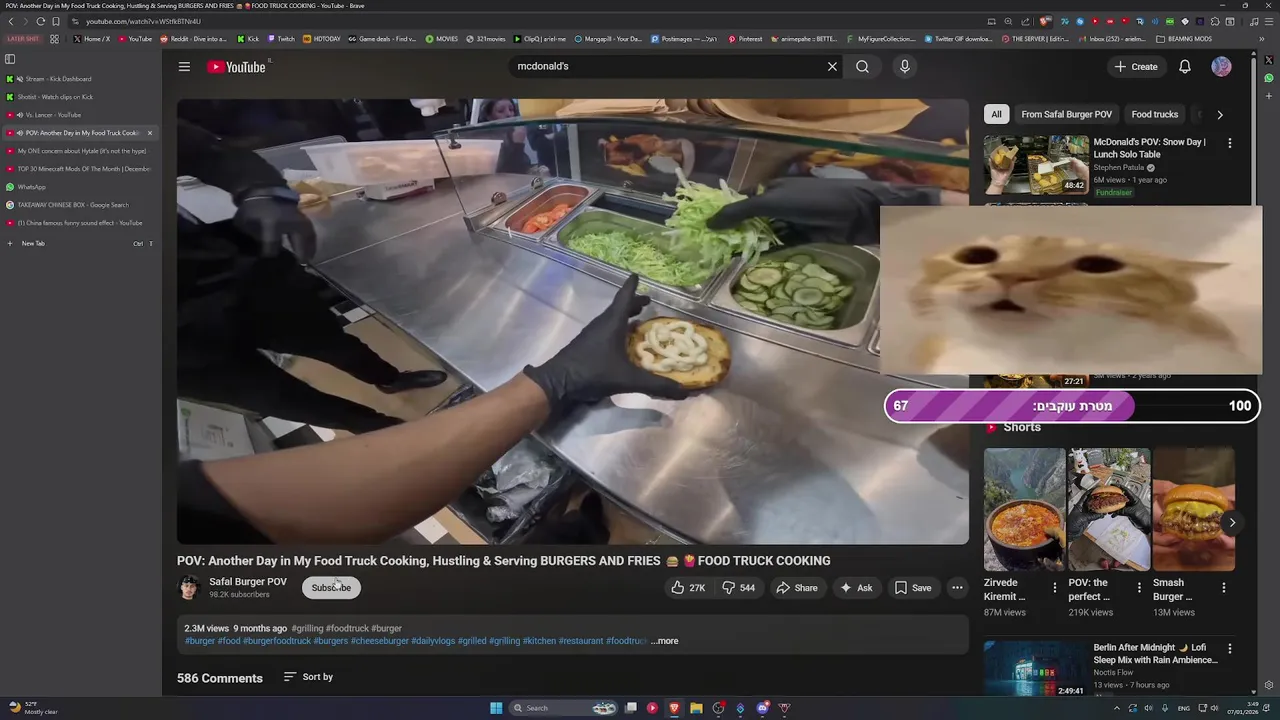This screenshot has width=1280, height=720.
Task: Open the Windows taskbar search box
Action: point(565,708)
